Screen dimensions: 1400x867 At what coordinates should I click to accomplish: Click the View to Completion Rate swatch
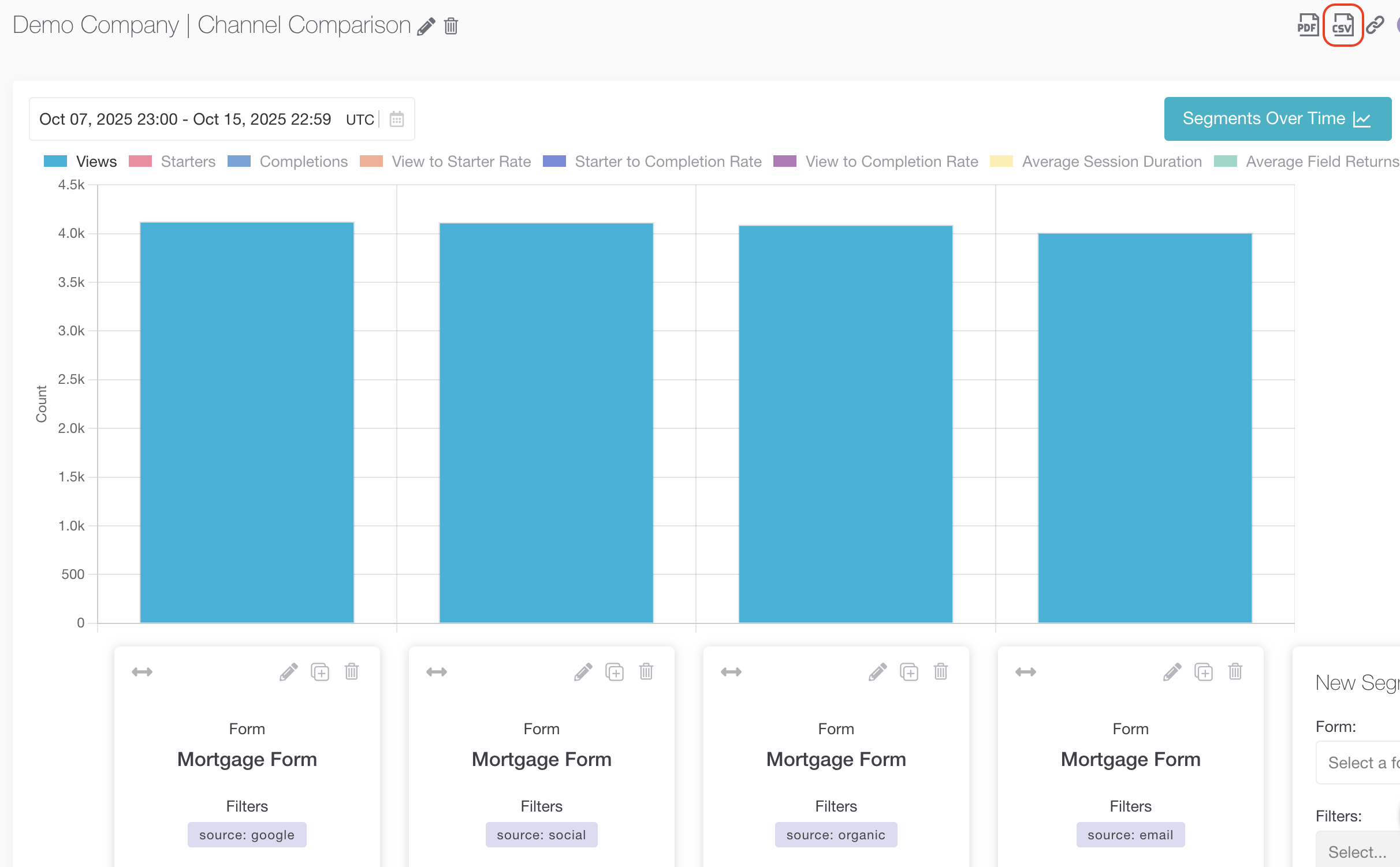tap(785, 161)
